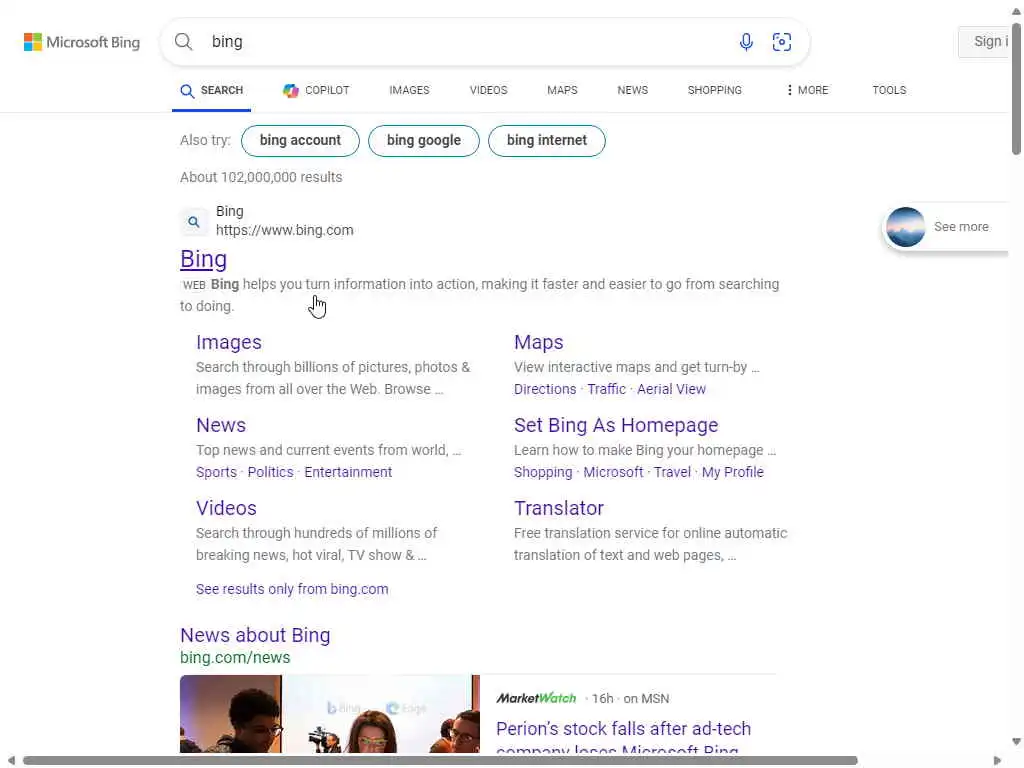The height and width of the screenshot is (768, 1024).
Task: Click the scroll down arrow
Action: 1016,742
